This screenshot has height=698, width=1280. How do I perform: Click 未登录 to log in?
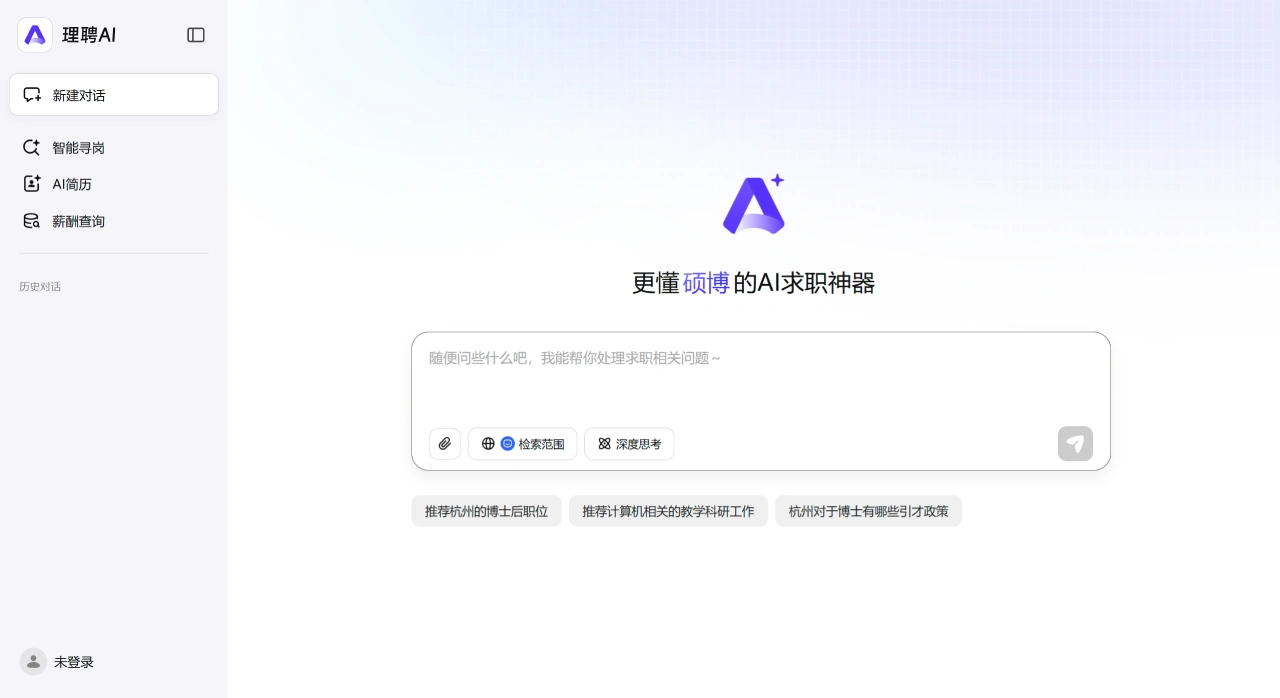tap(73, 662)
